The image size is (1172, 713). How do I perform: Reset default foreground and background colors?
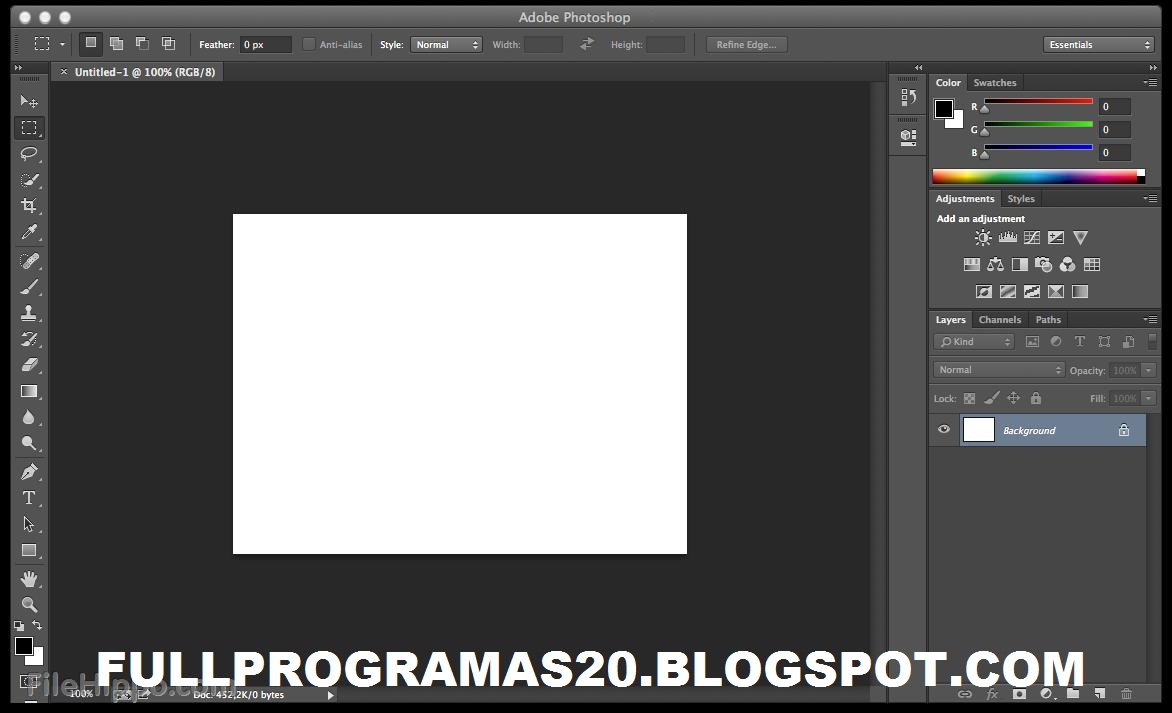(x=19, y=626)
